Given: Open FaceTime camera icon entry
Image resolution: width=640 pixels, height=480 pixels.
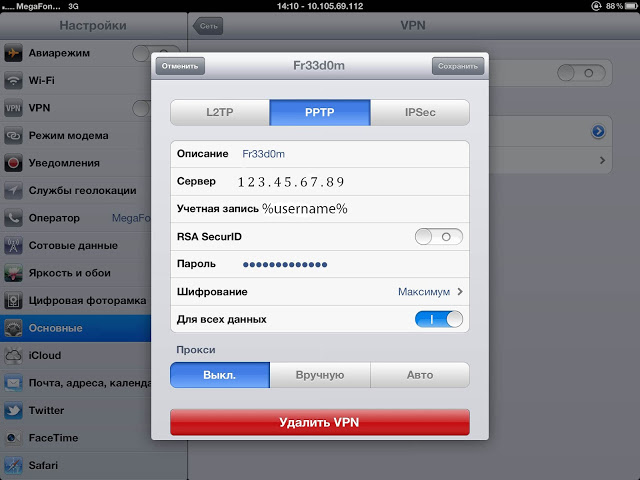Looking at the screenshot, I should (14, 437).
